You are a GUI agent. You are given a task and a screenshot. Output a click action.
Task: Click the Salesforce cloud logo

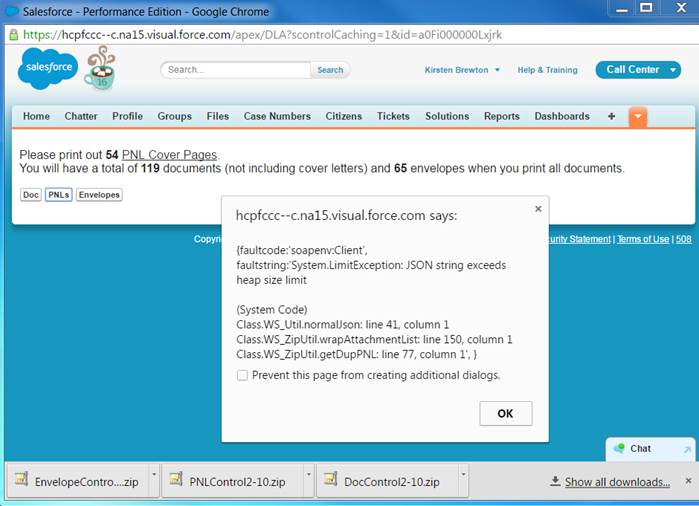pyautogui.click(x=48, y=68)
